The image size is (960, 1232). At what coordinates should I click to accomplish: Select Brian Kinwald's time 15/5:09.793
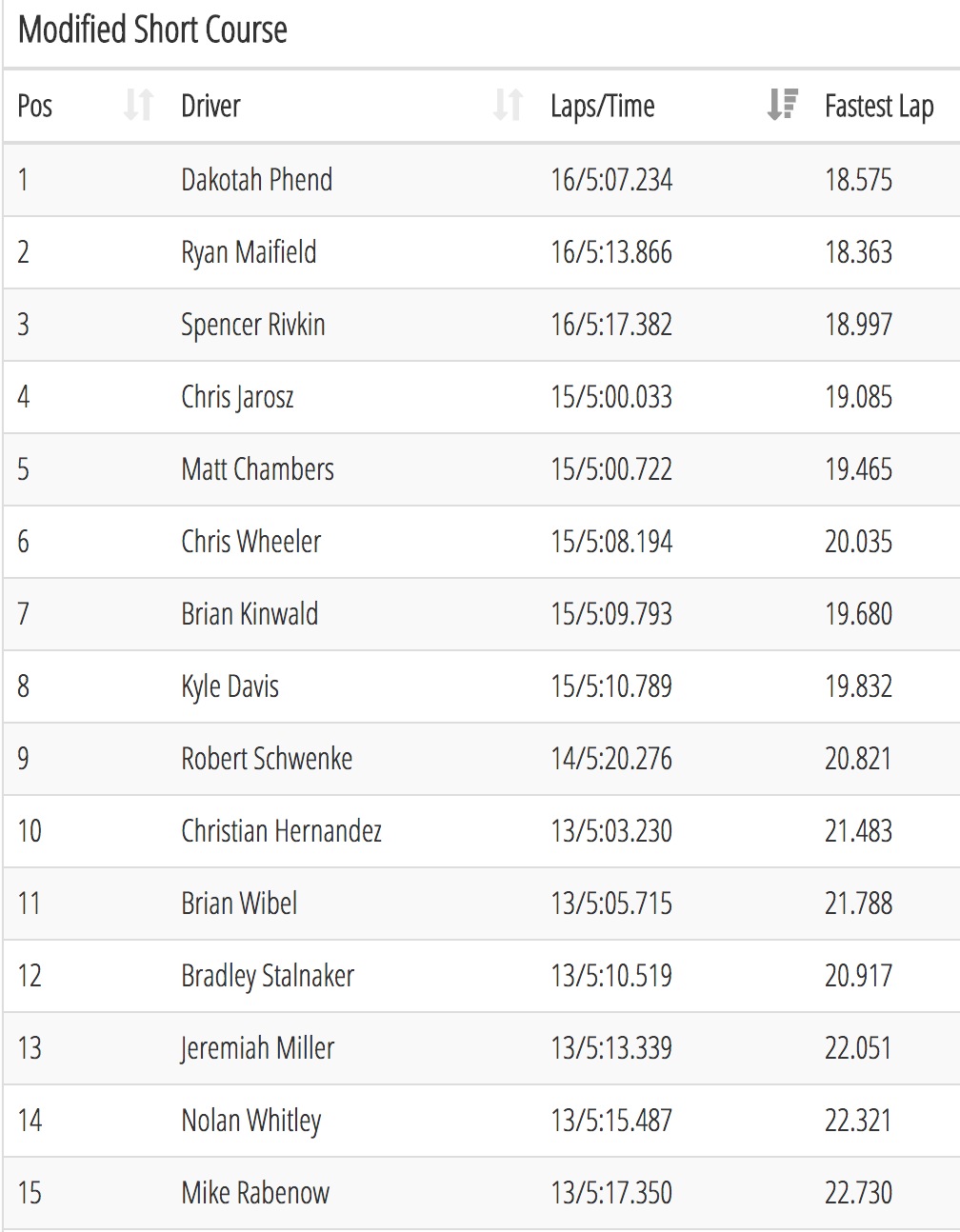[x=611, y=614]
